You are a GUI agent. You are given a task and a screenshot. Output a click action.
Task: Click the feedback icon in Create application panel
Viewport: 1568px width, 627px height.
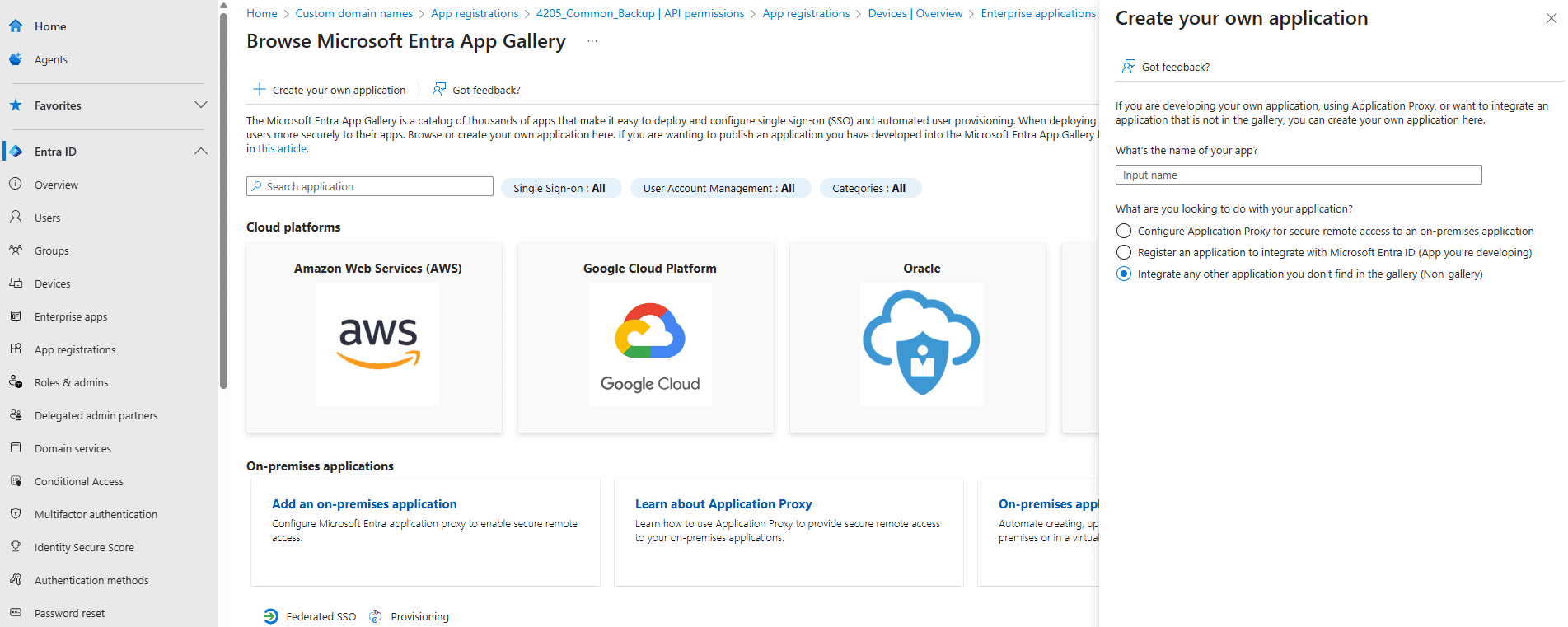coord(1129,66)
